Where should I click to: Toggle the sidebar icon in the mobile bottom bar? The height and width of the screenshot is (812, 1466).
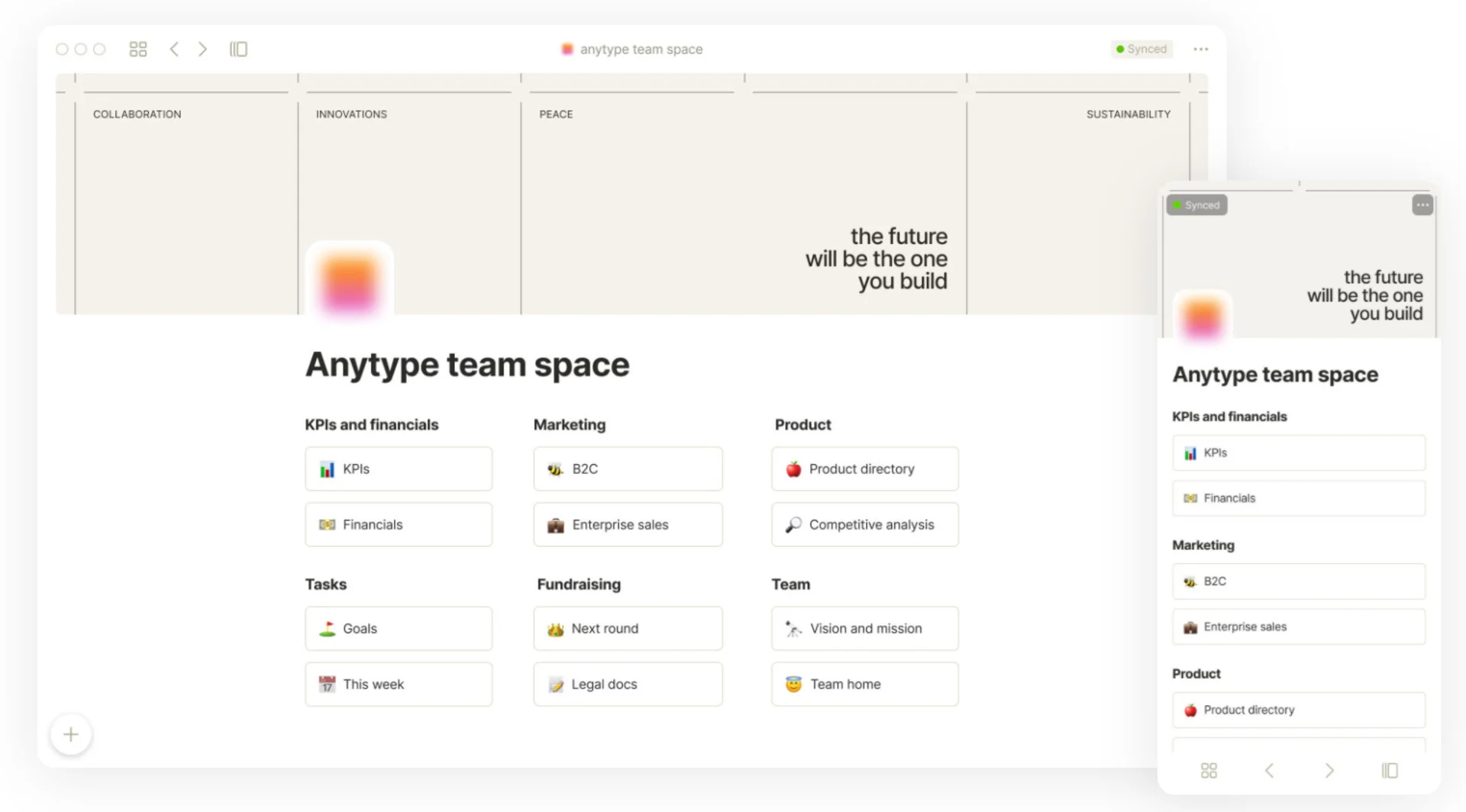(1391, 771)
